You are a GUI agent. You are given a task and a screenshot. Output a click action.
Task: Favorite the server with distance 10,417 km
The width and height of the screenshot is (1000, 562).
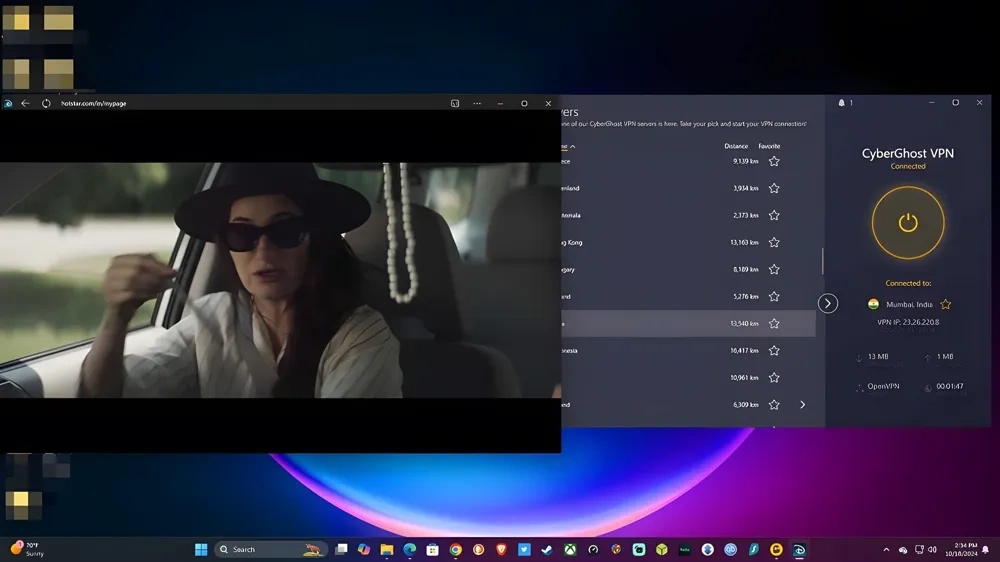tap(774, 350)
